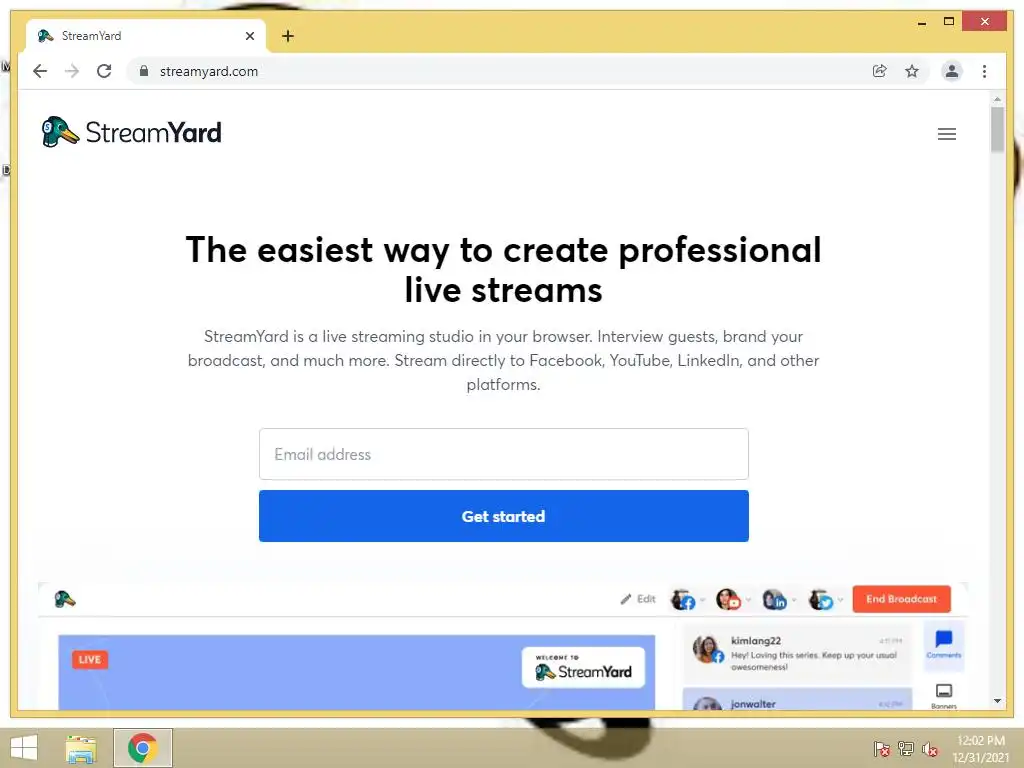This screenshot has height=768, width=1024.
Task: Reload the StreamYard page
Action: [x=104, y=71]
